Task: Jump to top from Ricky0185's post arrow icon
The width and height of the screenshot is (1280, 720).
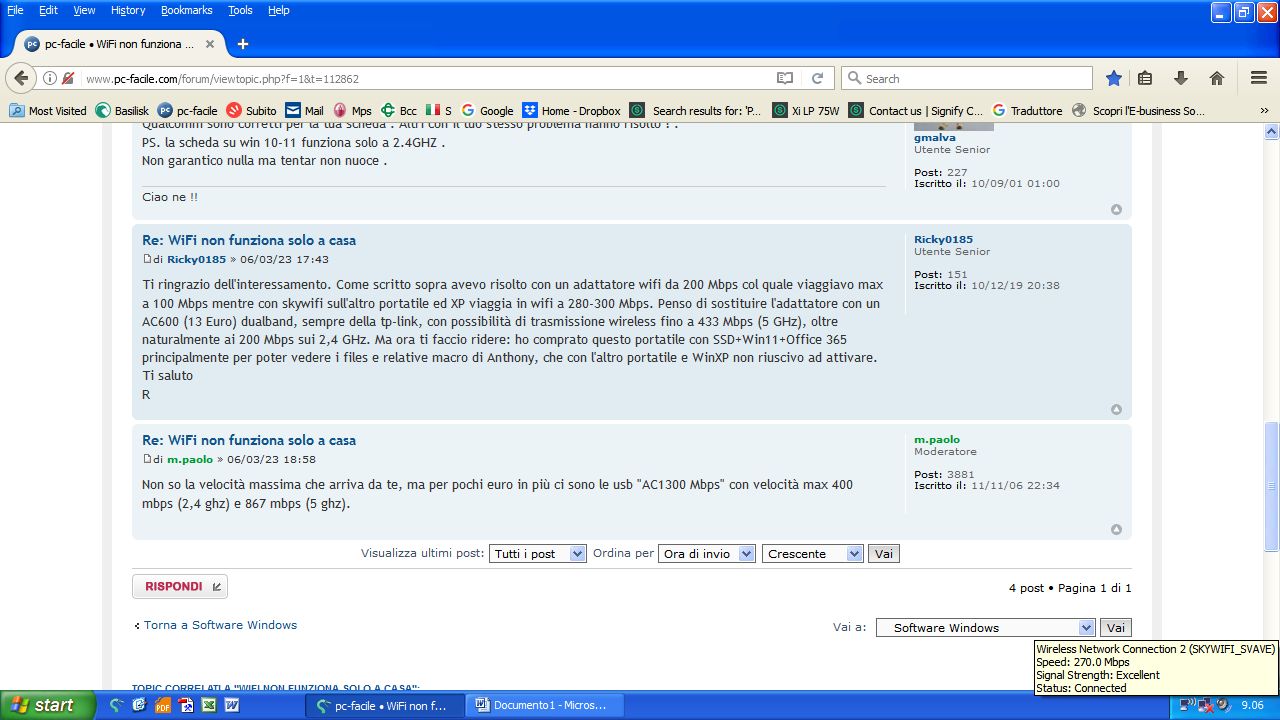Action: click(x=1116, y=410)
